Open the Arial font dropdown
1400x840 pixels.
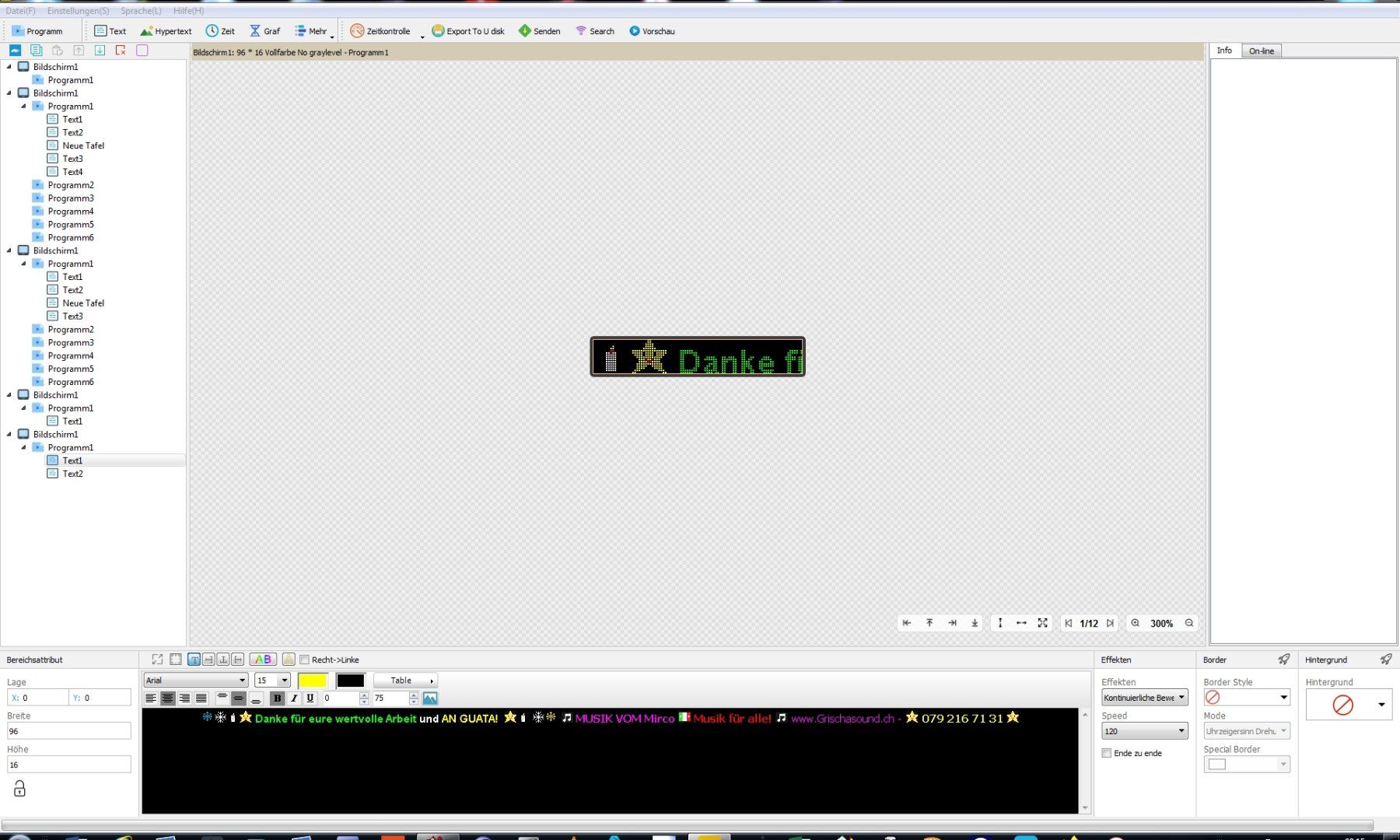click(196, 680)
